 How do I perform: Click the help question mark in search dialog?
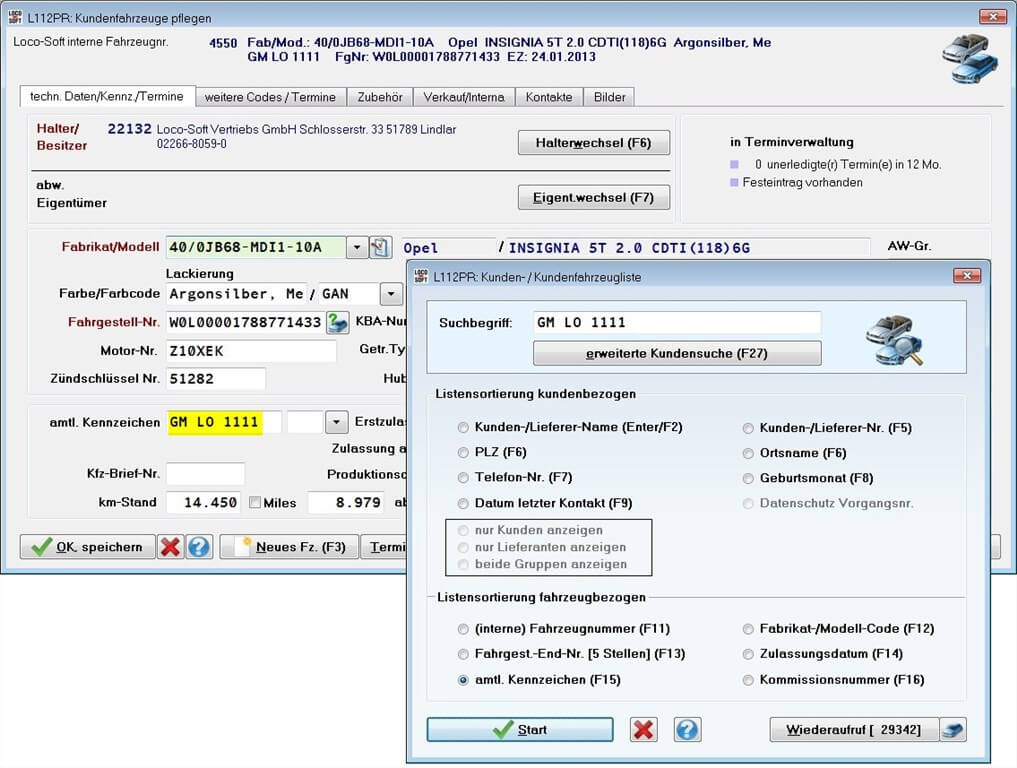pos(687,730)
